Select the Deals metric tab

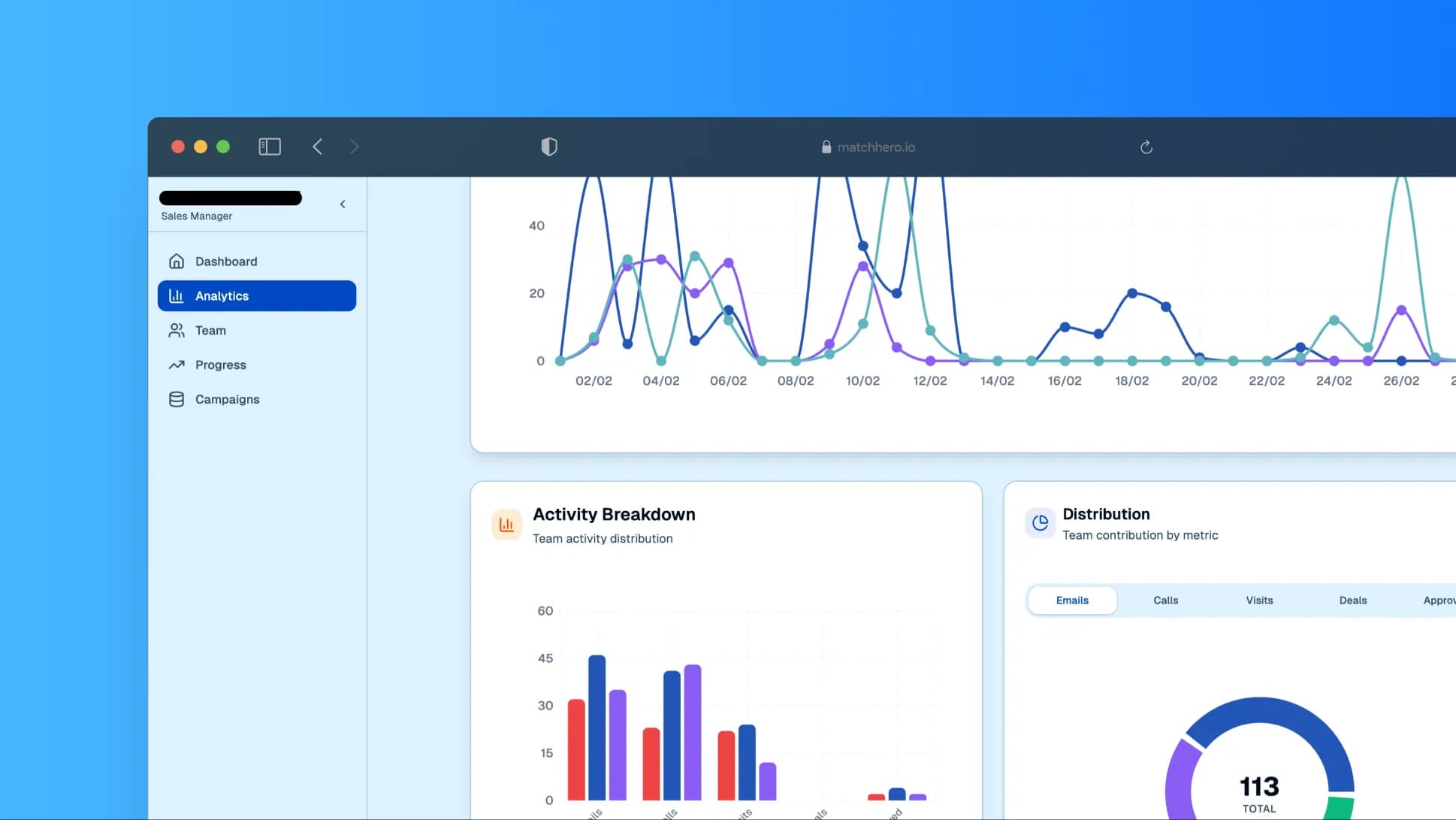(1352, 601)
